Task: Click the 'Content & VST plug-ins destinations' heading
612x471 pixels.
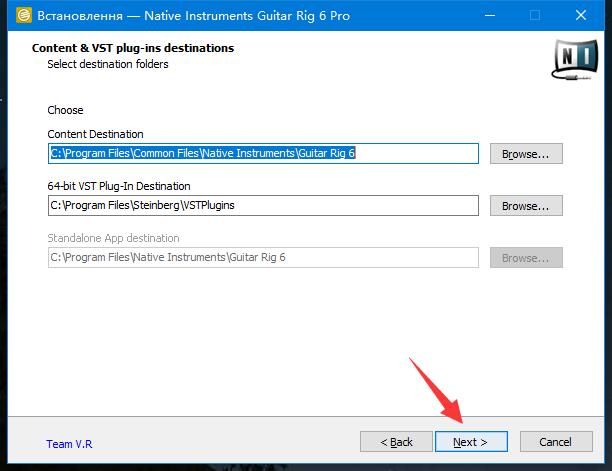Action: pos(133,48)
